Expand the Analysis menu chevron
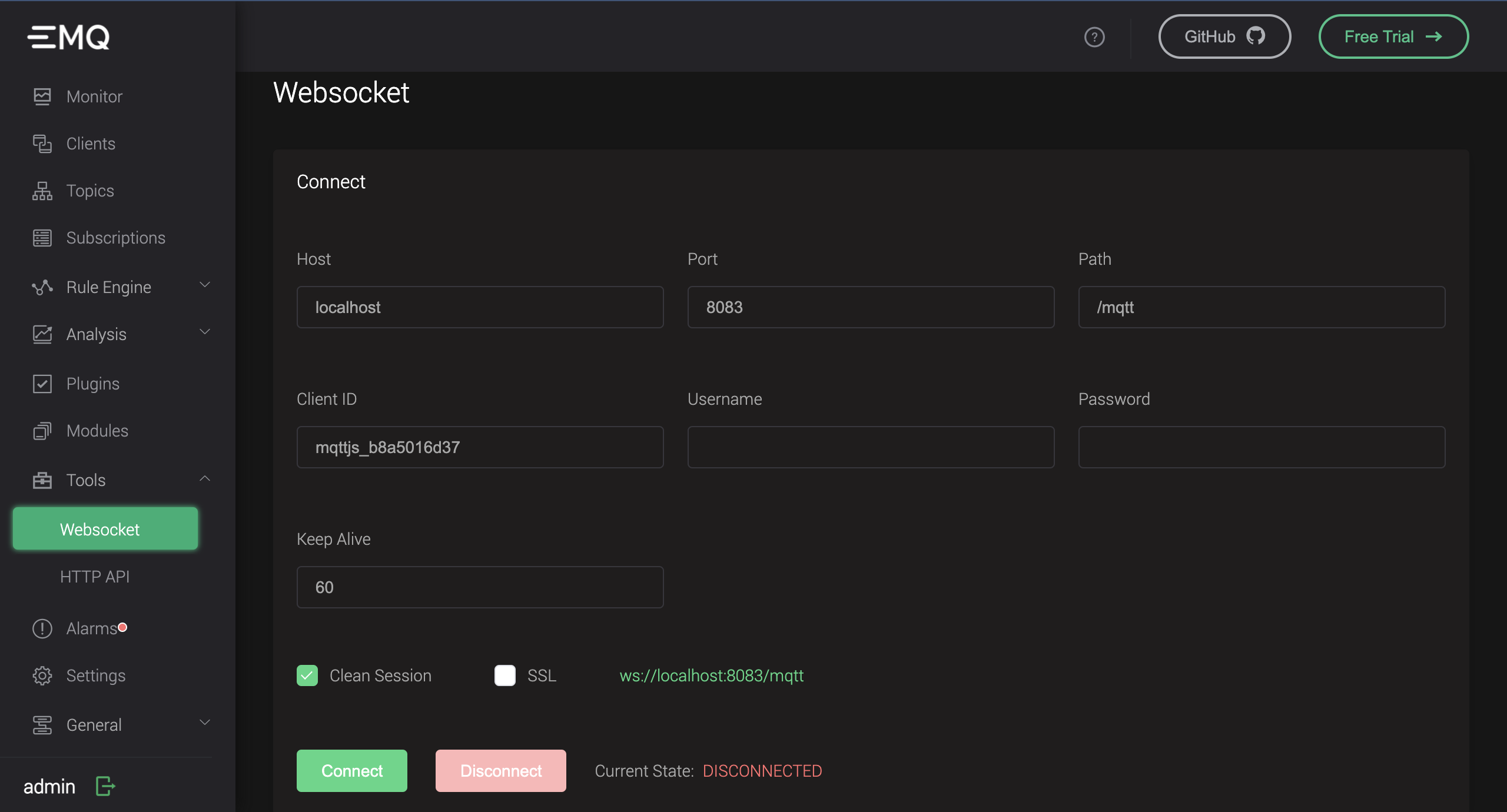 tap(205, 332)
